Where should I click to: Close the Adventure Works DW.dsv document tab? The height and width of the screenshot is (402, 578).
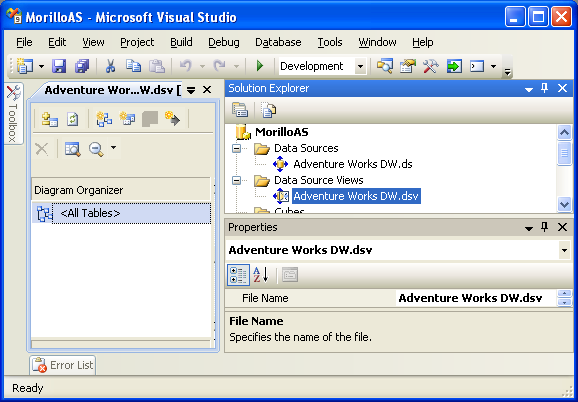pyautogui.click(x=207, y=90)
